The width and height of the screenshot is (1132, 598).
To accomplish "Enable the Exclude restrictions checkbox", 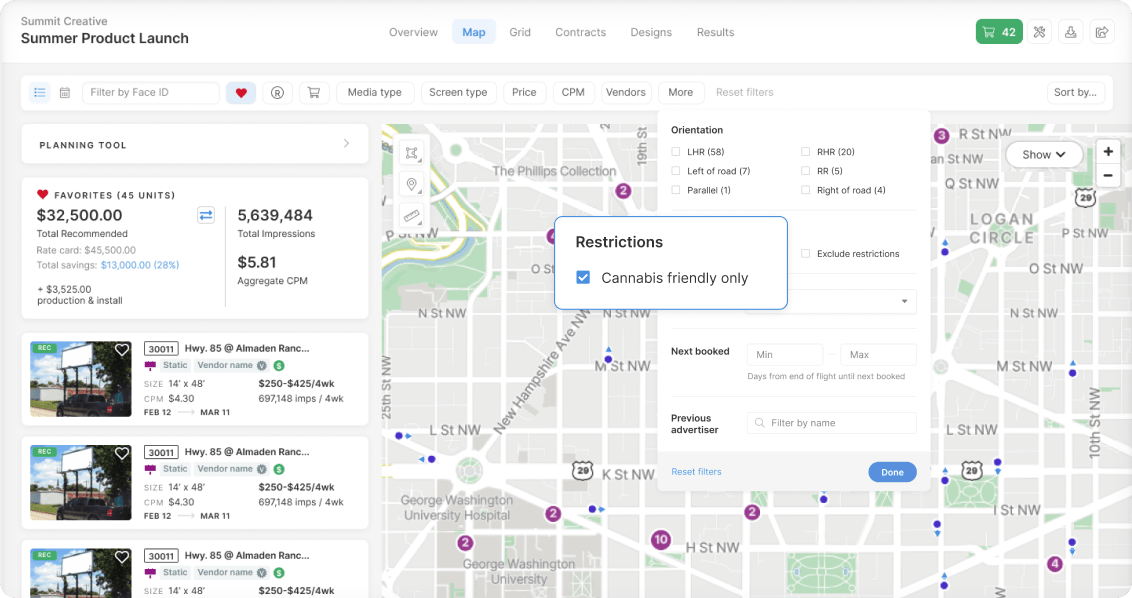I will 806,254.
